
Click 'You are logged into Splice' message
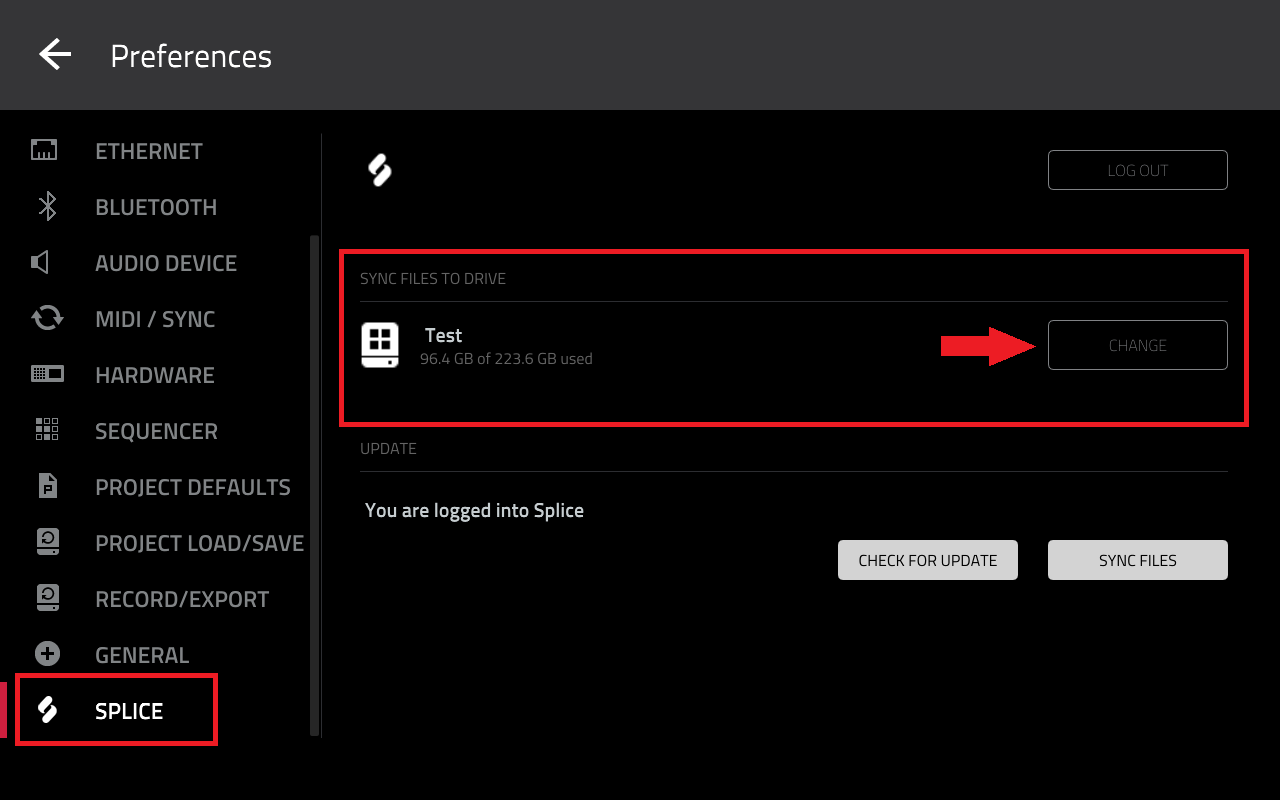coord(474,510)
